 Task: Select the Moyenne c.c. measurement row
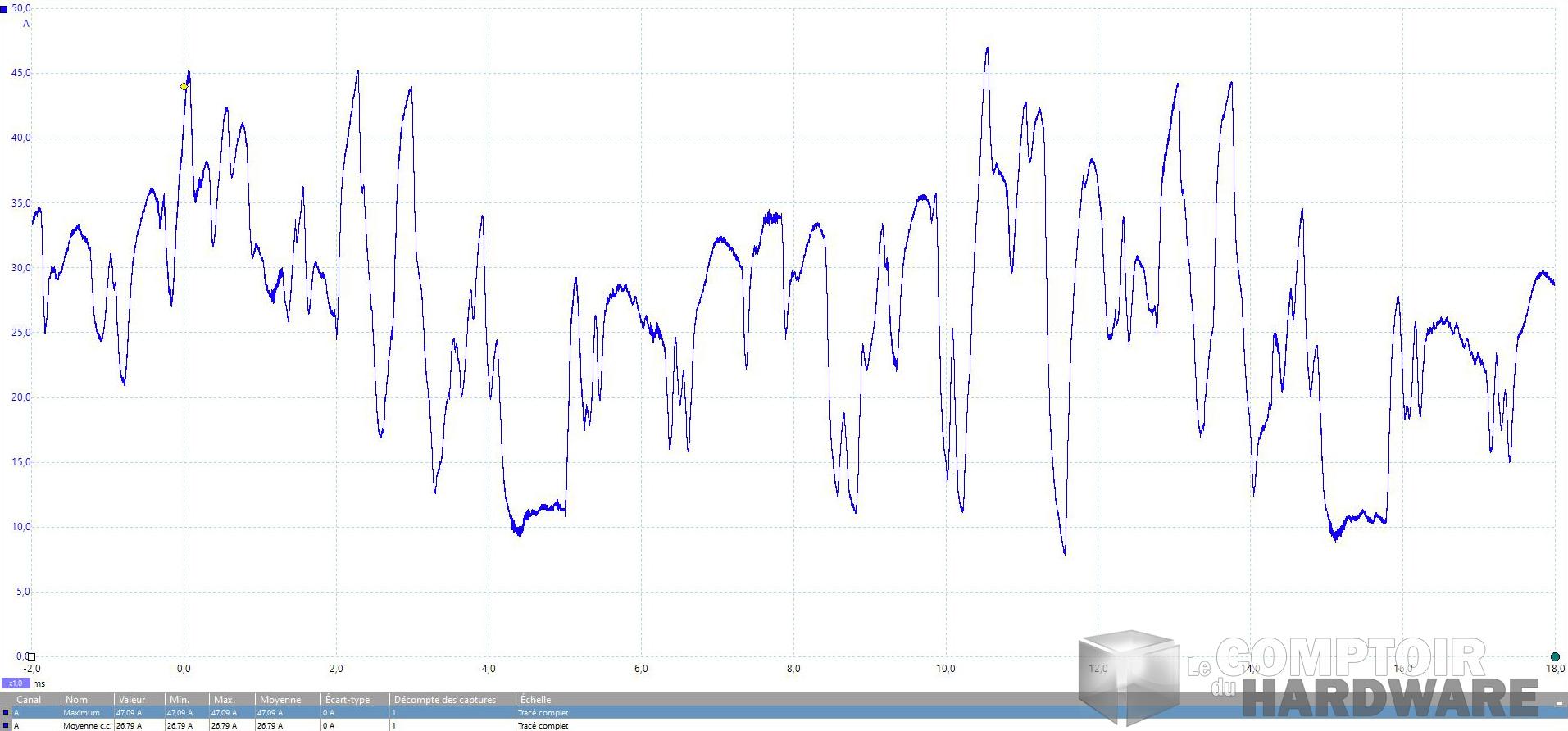(87, 725)
